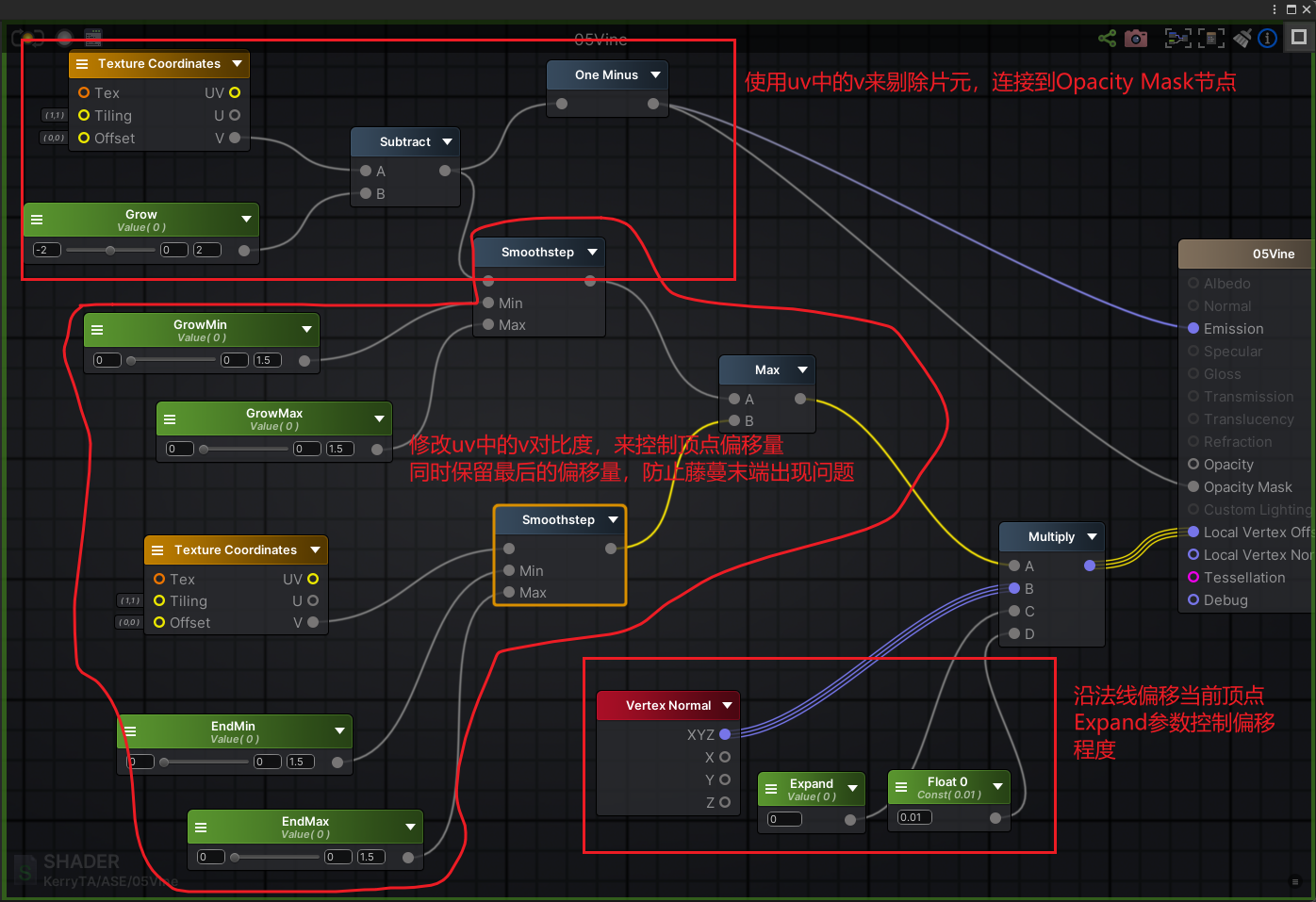Expand dropdown arrow on upper Texture Coordinates node
Image resolution: width=1316 pixels, height=902 pixels.
coord(238,63)
